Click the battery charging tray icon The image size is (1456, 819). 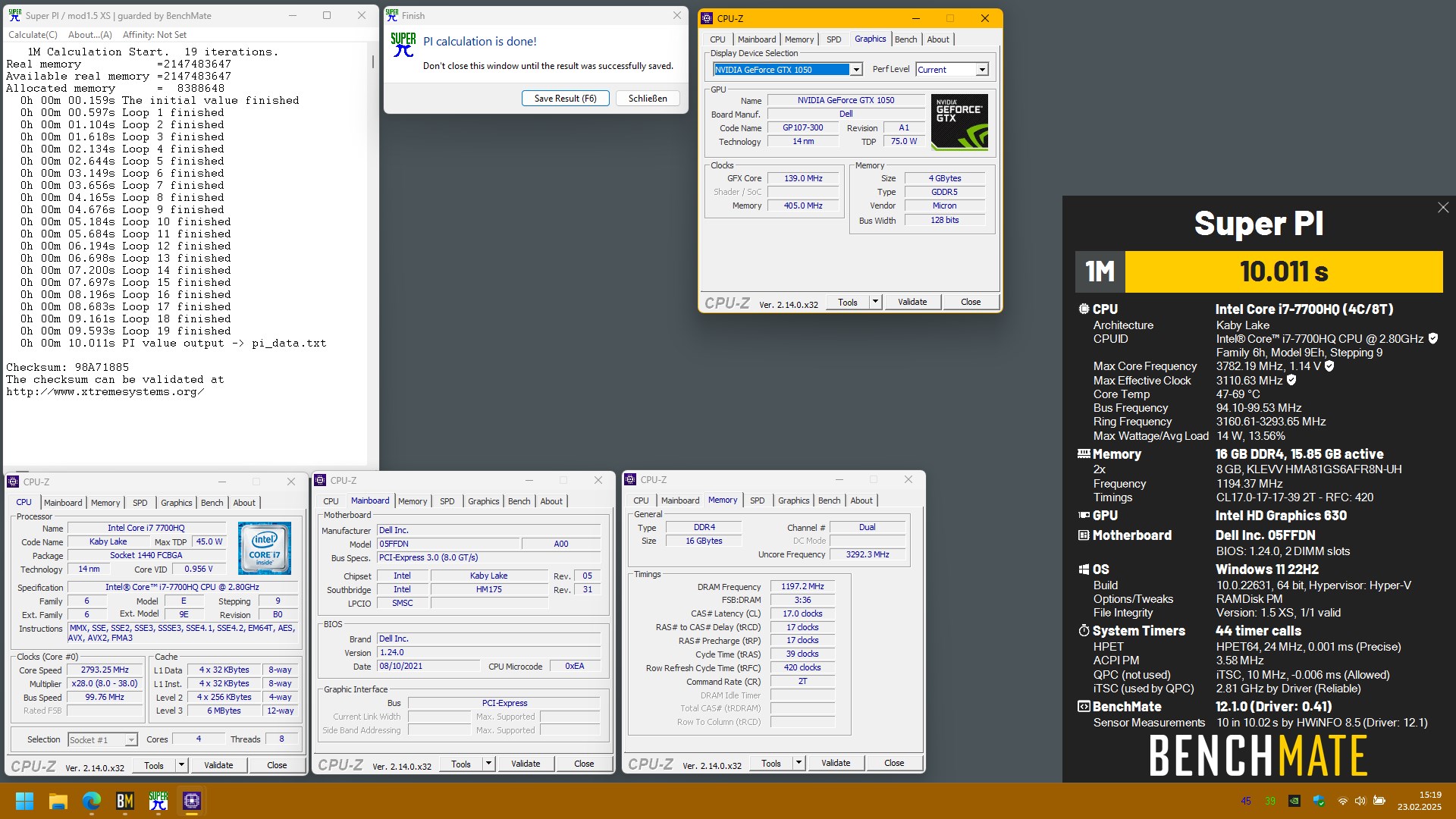click(x=1379, y=801)
